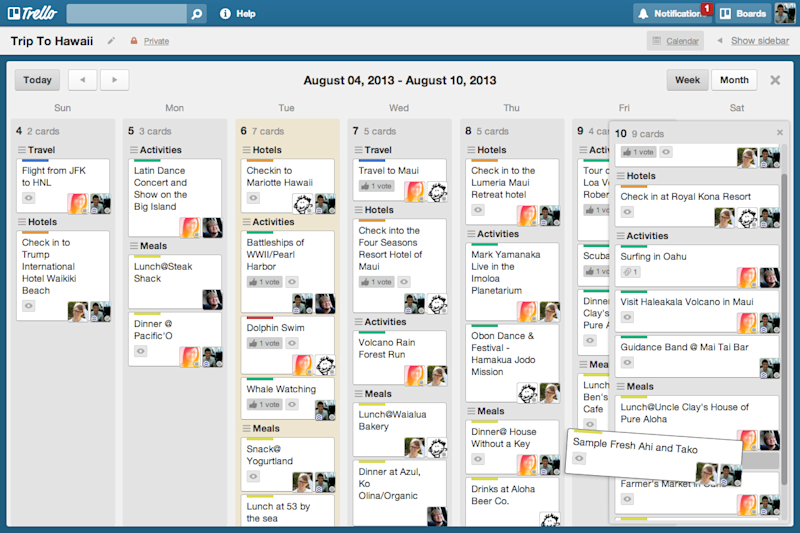This screenshot has height=533, width=800.
Task: Click attachment badge on Surfing in Oahu
Action: coord(630,272)
